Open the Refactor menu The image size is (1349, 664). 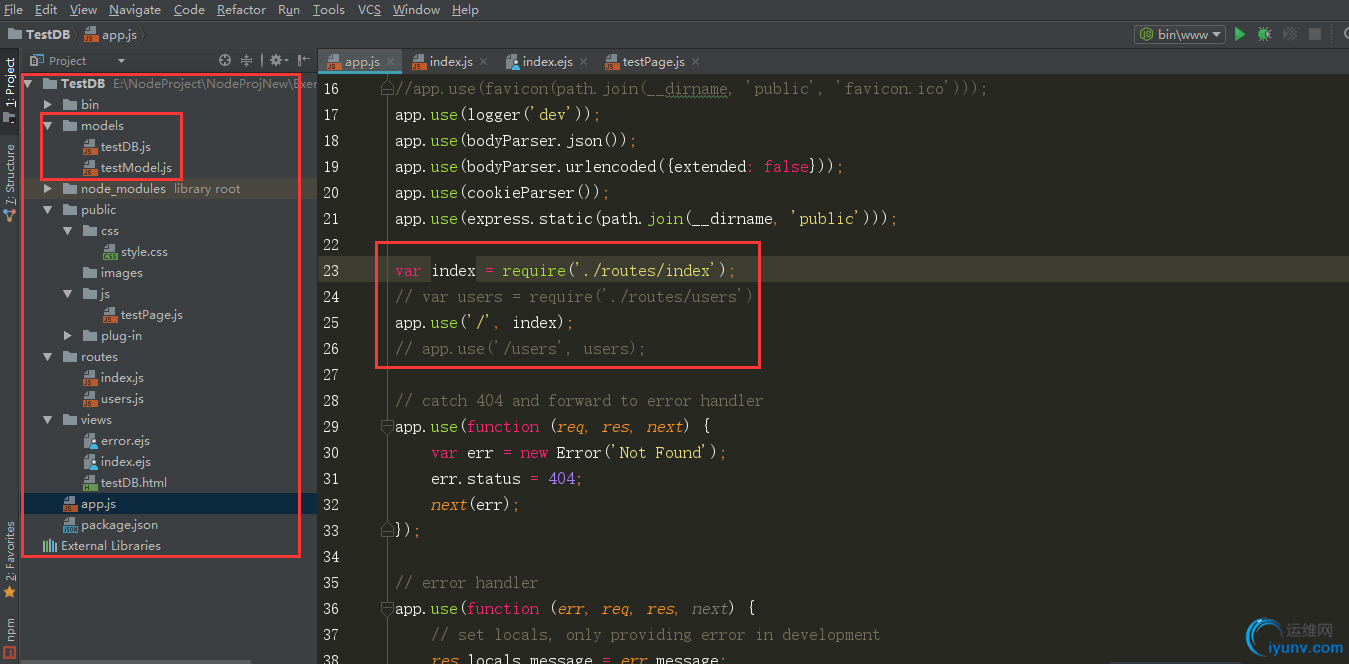tap(241, 9)
